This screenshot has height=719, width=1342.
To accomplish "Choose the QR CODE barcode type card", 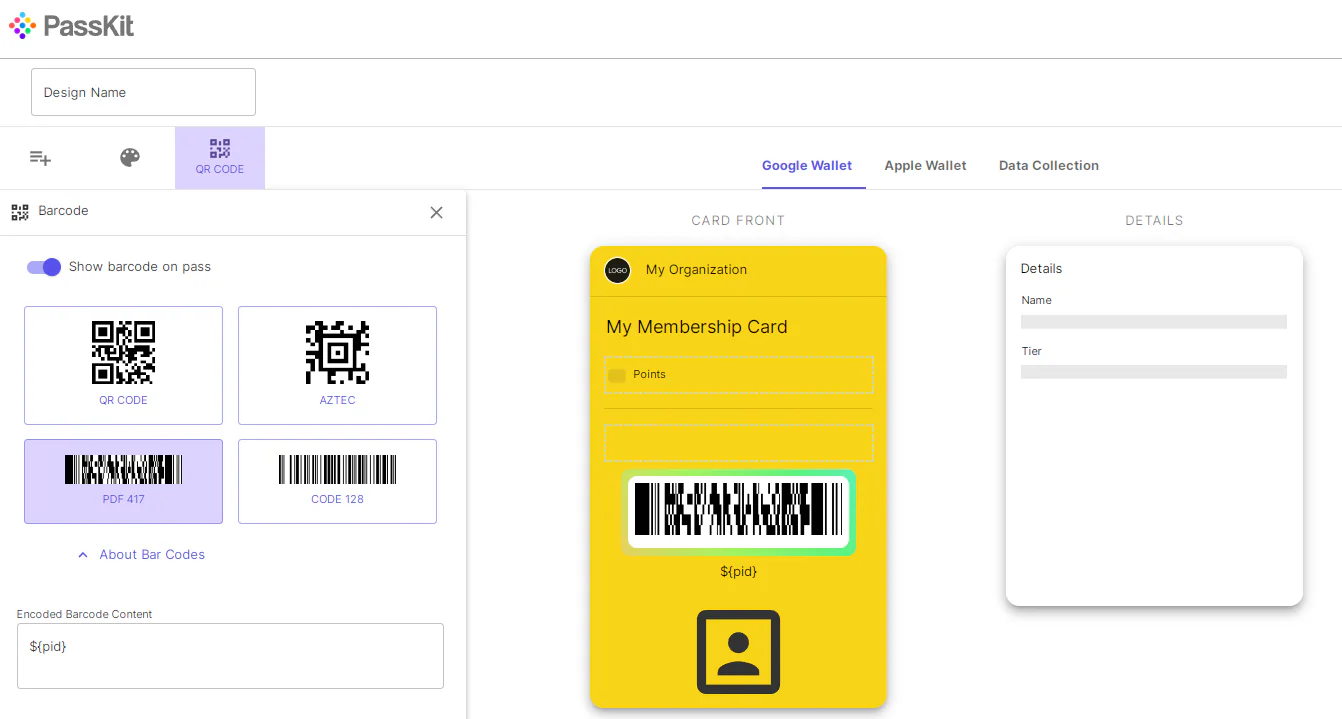I will tap(123, 365).
